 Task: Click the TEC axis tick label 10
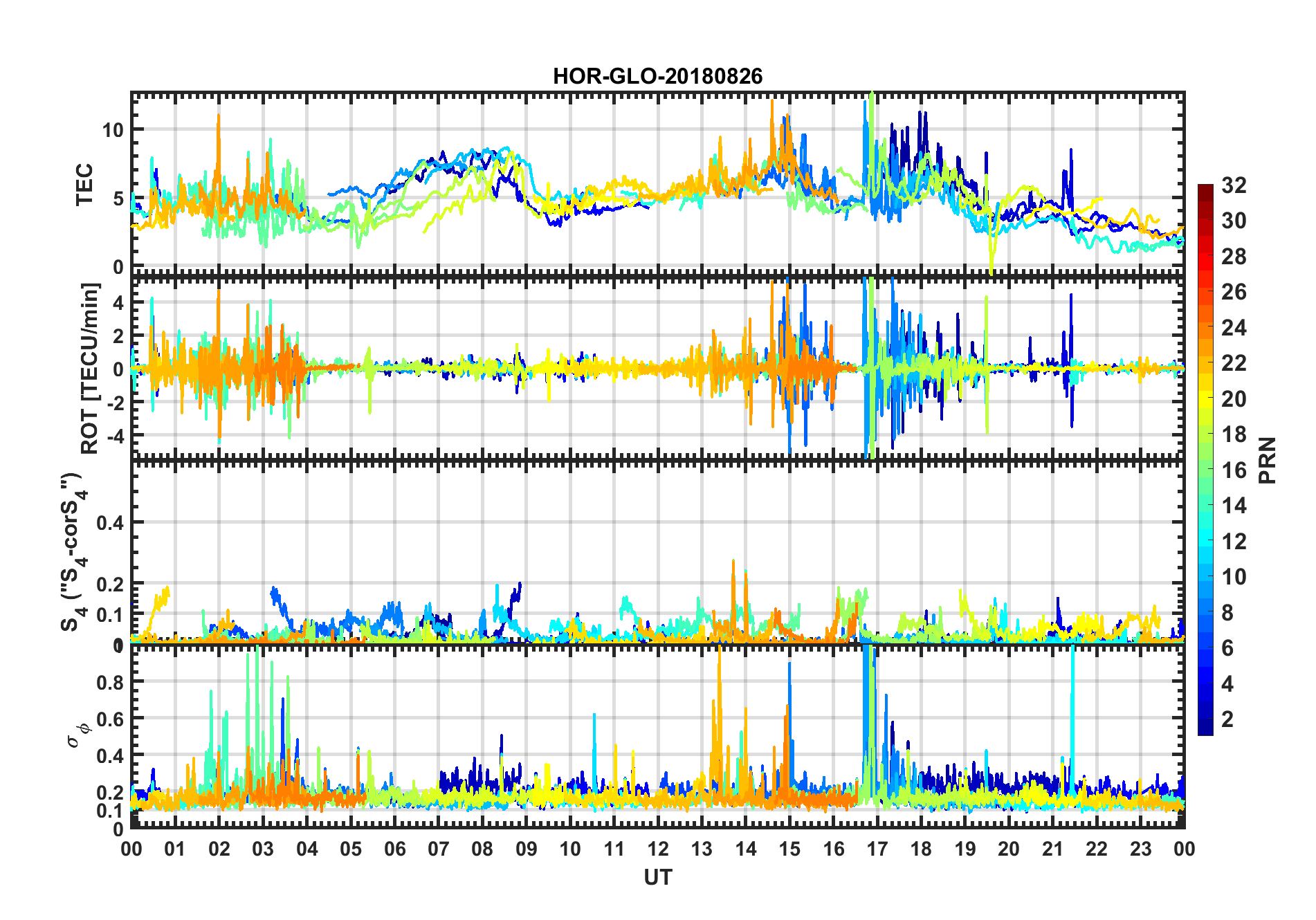tap(113, 129)
